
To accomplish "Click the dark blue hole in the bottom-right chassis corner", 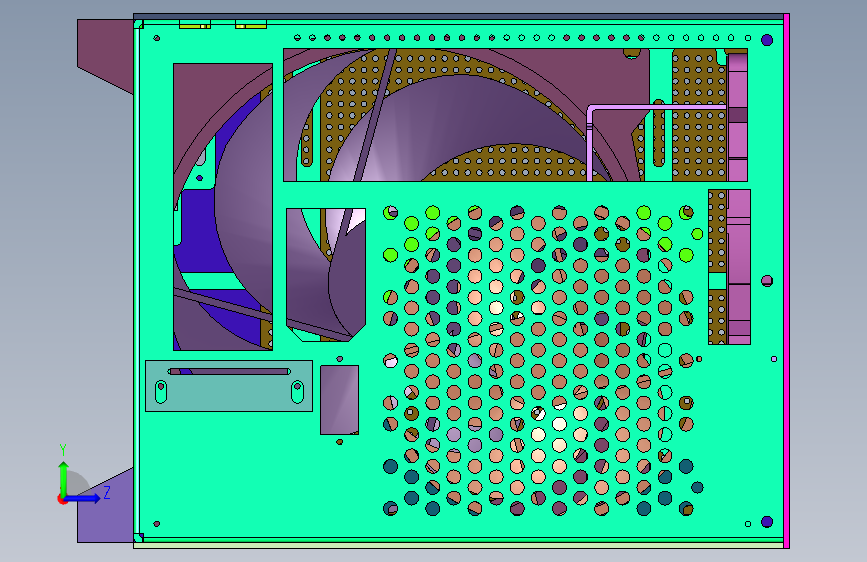I will click(x=767, y=522).
